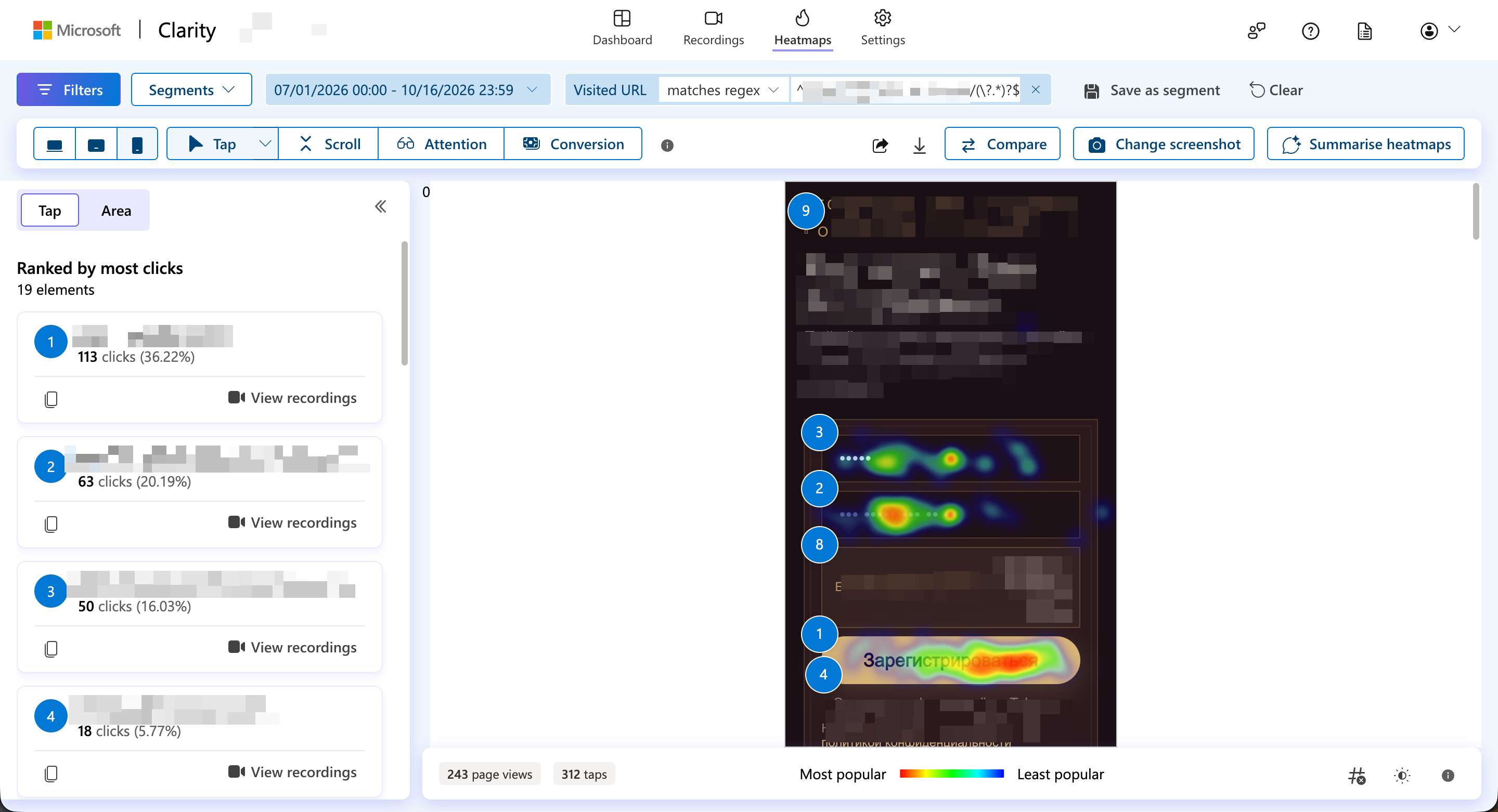This screenshot has width=1498, height=812.
Task: Remove the Visited URL filter
Action: point(1036,89)
